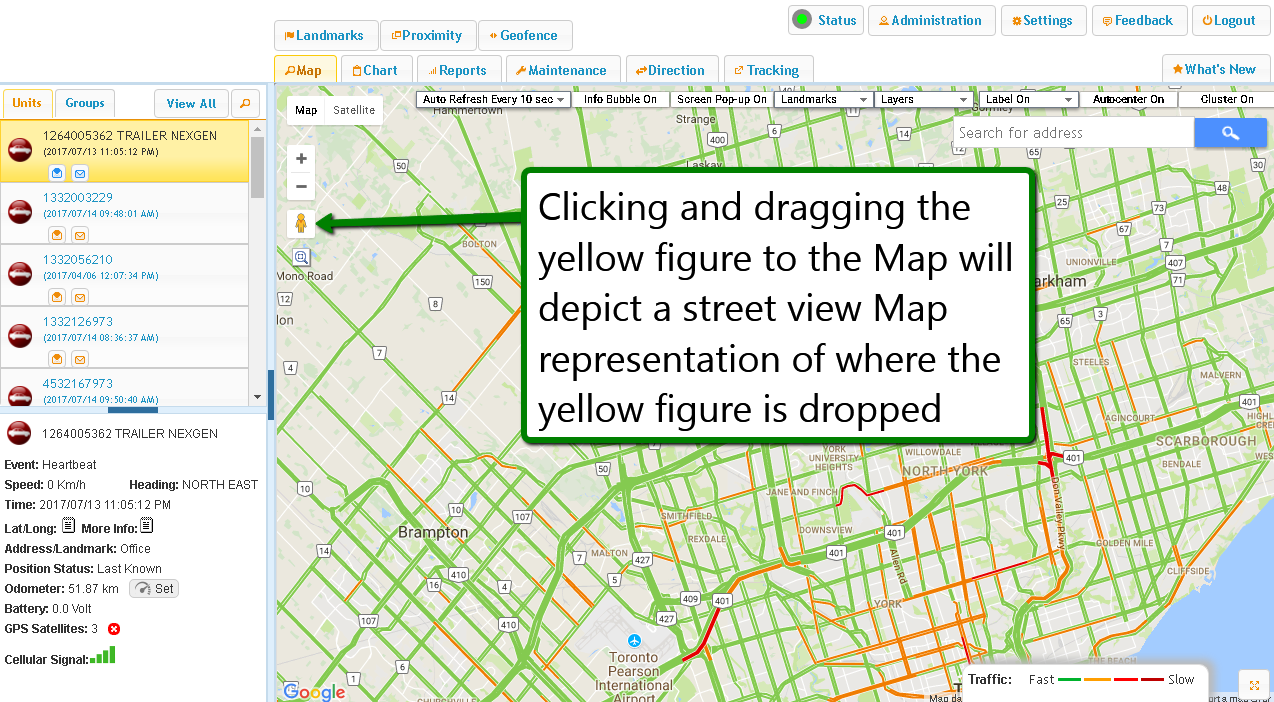
Task: Open the Groups tab in the sidebar
Action: 85,103
